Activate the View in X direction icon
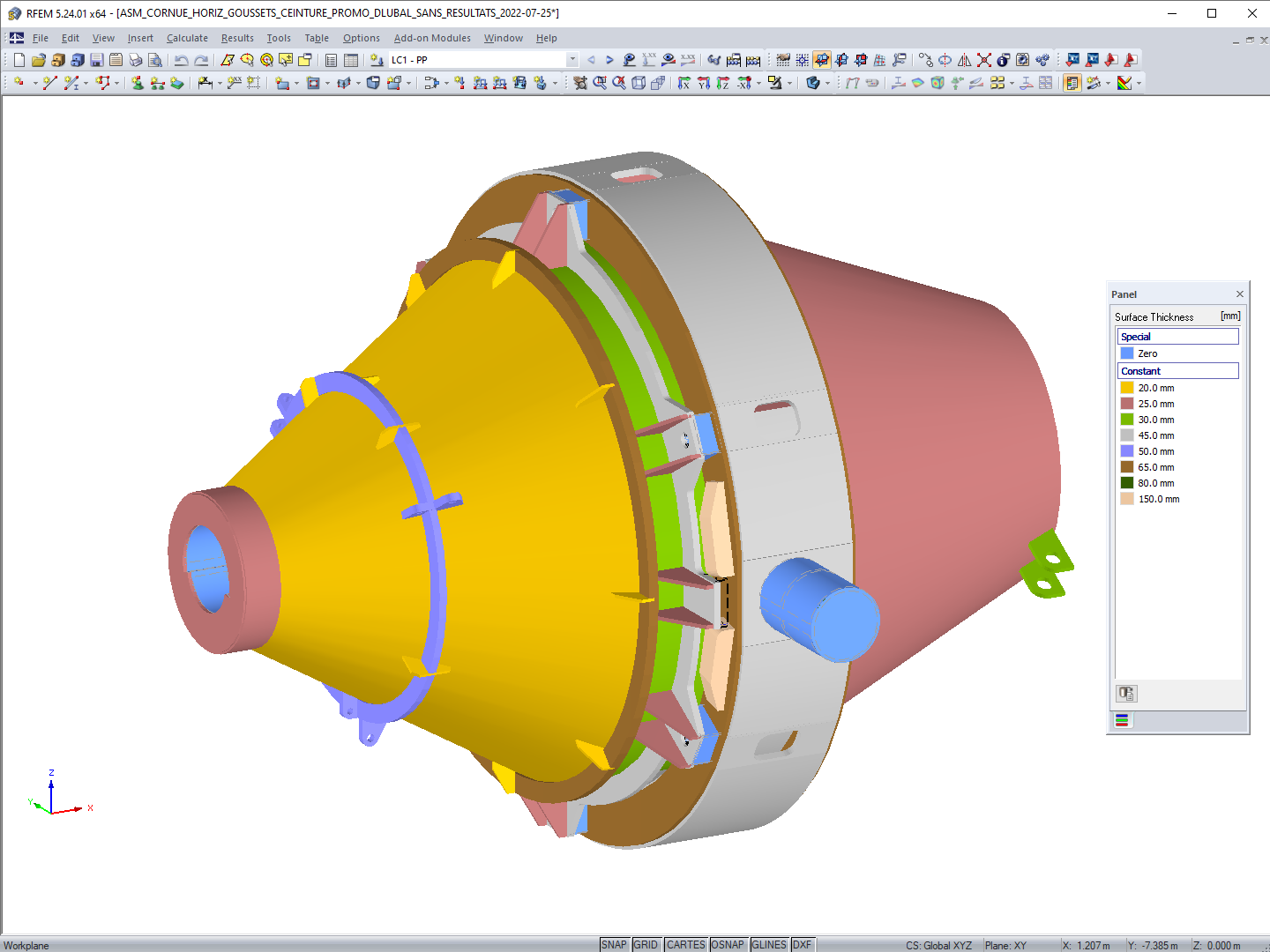This screenshot has width=1270, height=952. tap(685, 83)
